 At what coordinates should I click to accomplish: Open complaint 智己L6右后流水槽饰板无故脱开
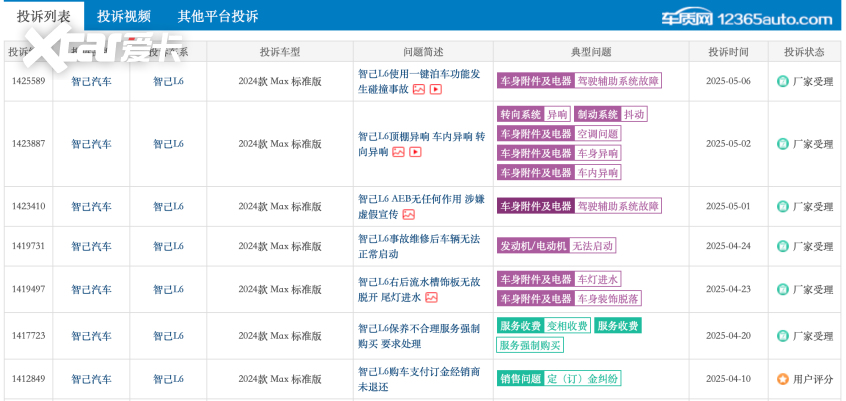tap(419, 289)
